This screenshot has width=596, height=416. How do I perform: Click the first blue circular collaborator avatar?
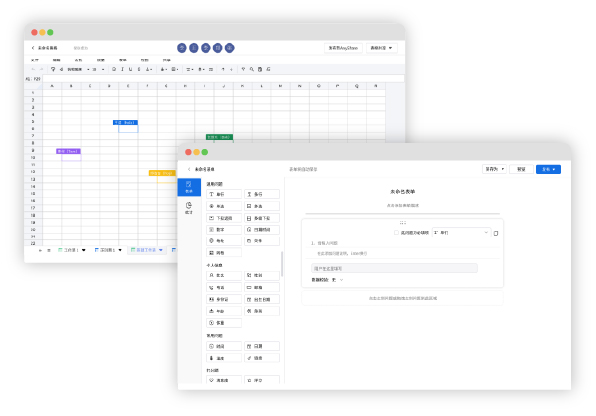182,48
